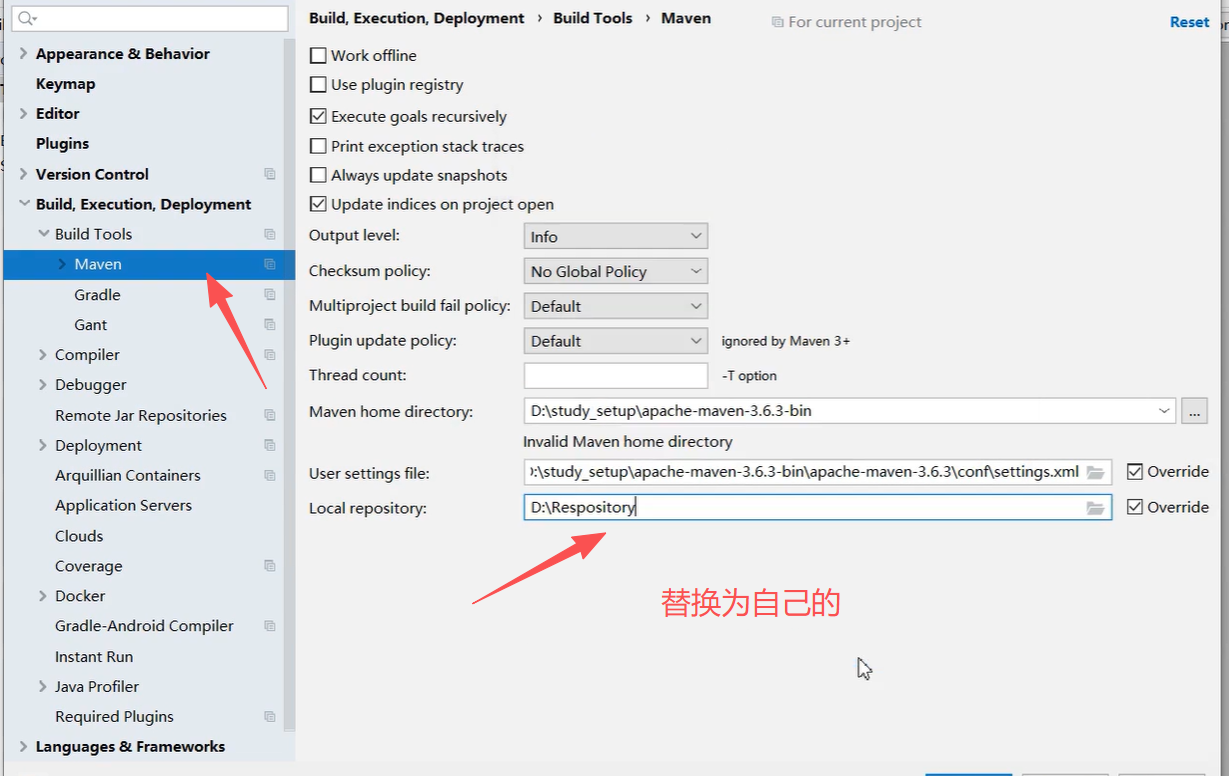The image size is (1229, 776).
Task: Enable Work offline checkbox
Action: click(318, 56)
